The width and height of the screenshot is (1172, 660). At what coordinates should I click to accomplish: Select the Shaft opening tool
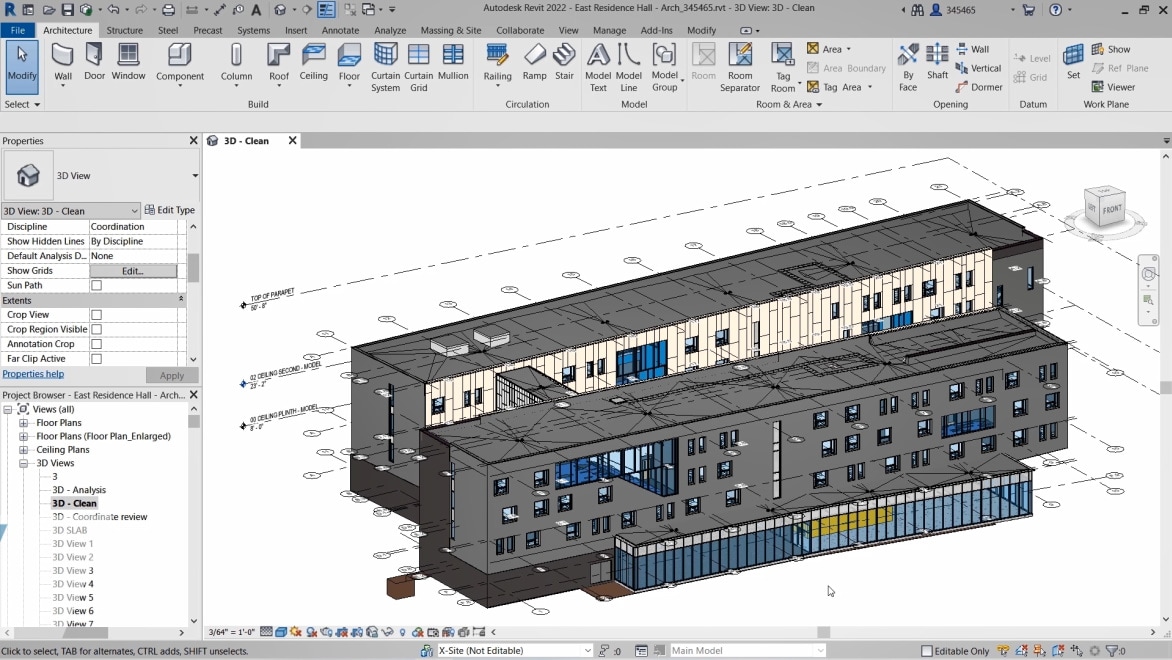936,64
